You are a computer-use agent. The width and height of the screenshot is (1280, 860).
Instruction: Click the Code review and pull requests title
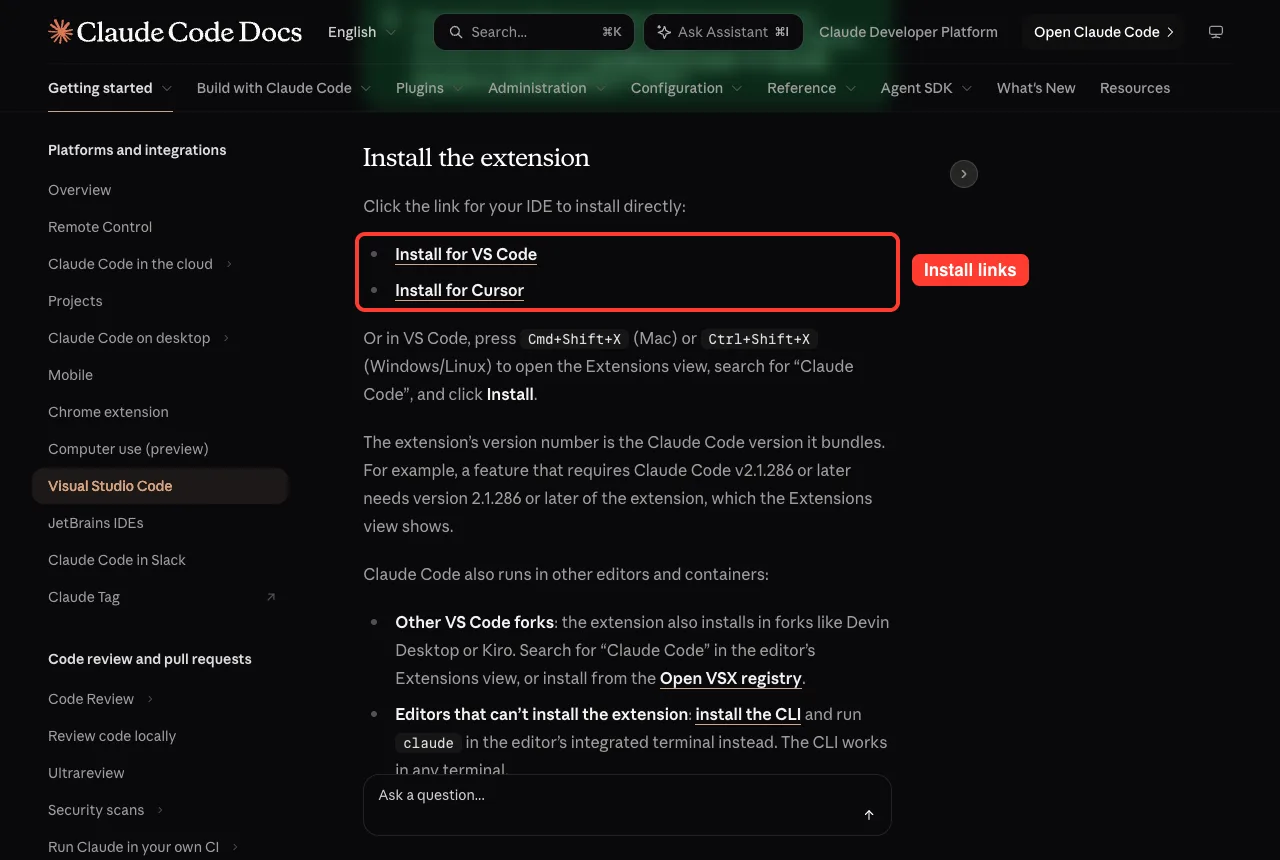coord(150,659)
